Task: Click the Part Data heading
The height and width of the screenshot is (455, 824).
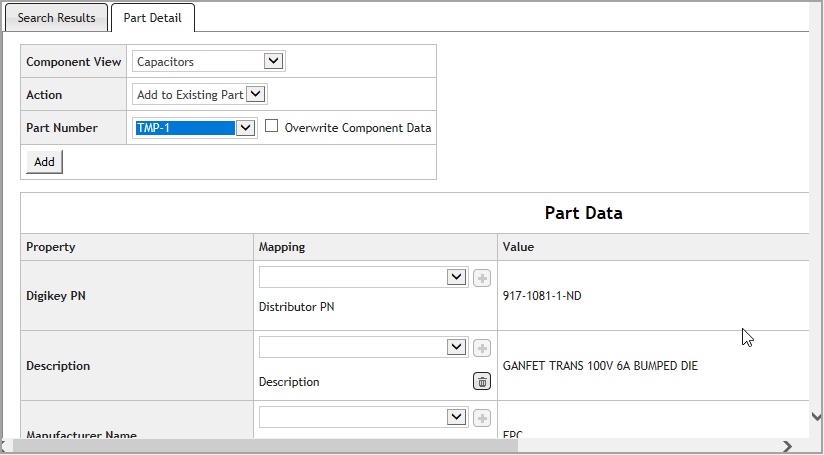Action: pyautogui.click(x=583, y=213)
